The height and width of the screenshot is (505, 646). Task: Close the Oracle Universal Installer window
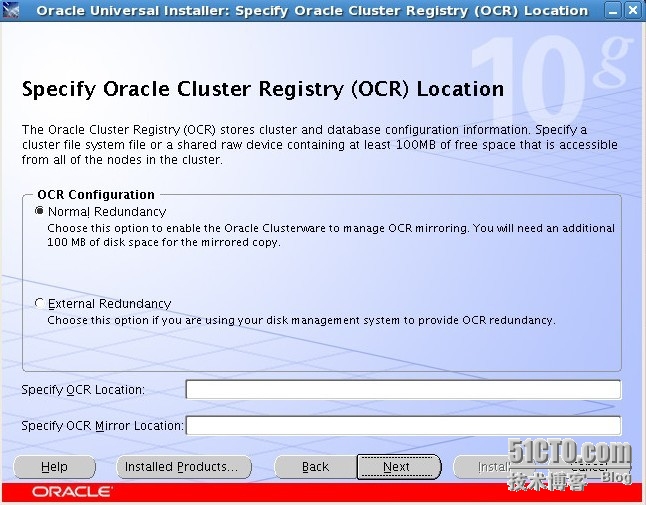[633, 11]
